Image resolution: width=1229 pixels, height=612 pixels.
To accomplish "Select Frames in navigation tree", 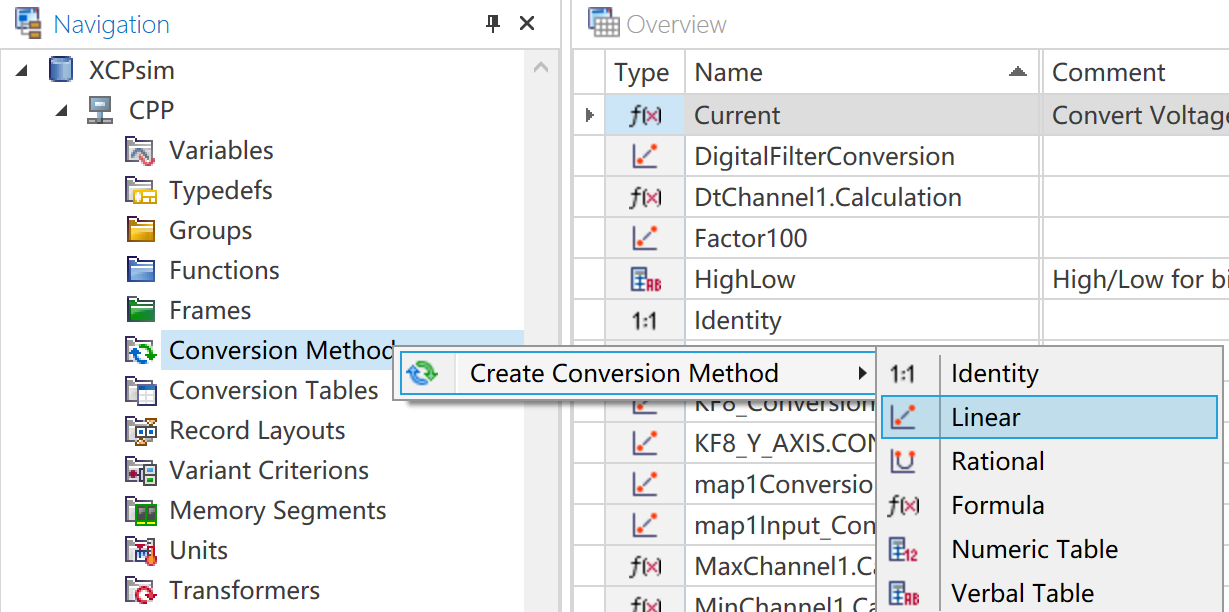I will coord(210,311).
